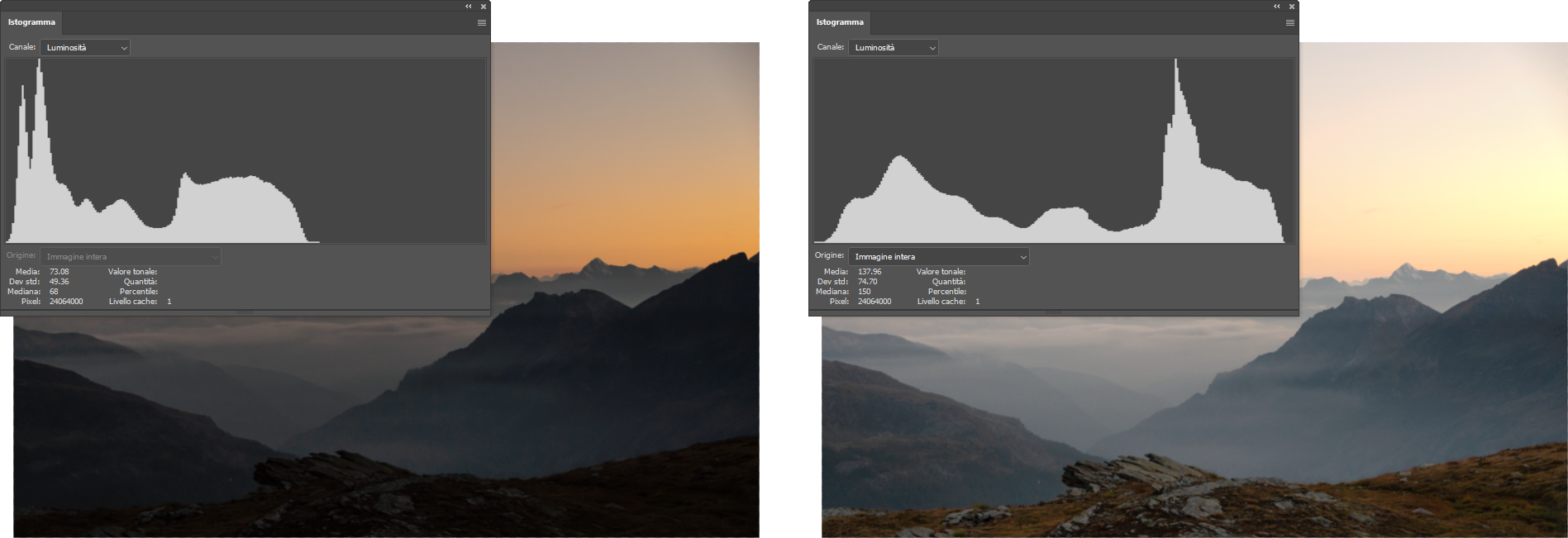The width and height of the screenshot is (1568, 538).
Task: Collapse the histogram panel over the brighter photo
Action: click(1276, 7)
